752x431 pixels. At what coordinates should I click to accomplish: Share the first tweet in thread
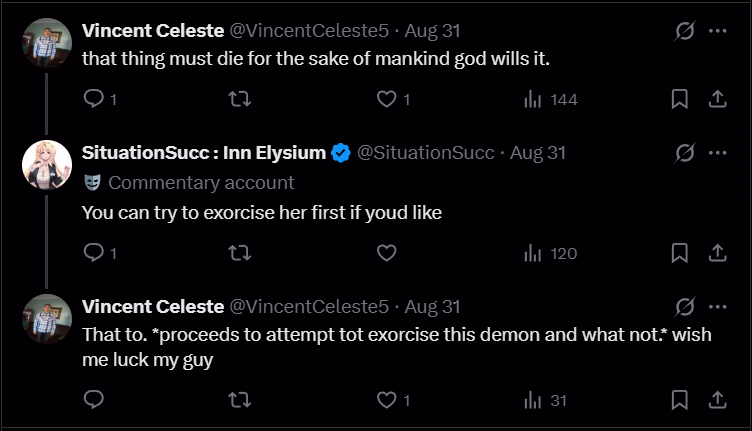point(717,99)
